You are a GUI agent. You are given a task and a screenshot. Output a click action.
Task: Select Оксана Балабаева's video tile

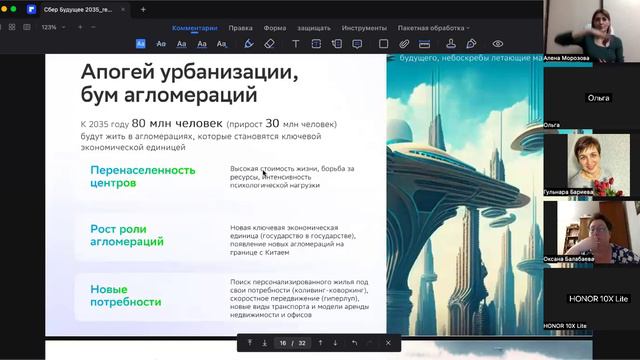591,232
